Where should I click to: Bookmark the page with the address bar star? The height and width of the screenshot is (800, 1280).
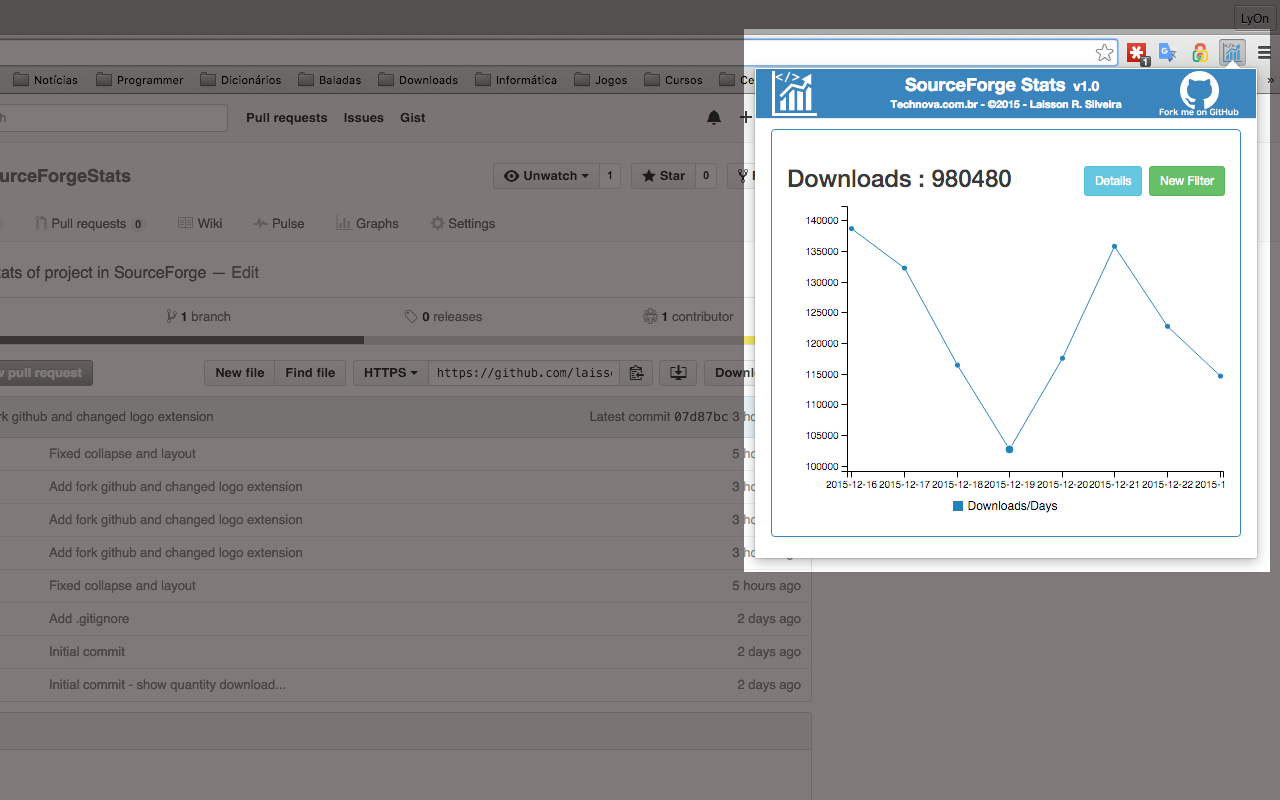[x=1104, y=52]
